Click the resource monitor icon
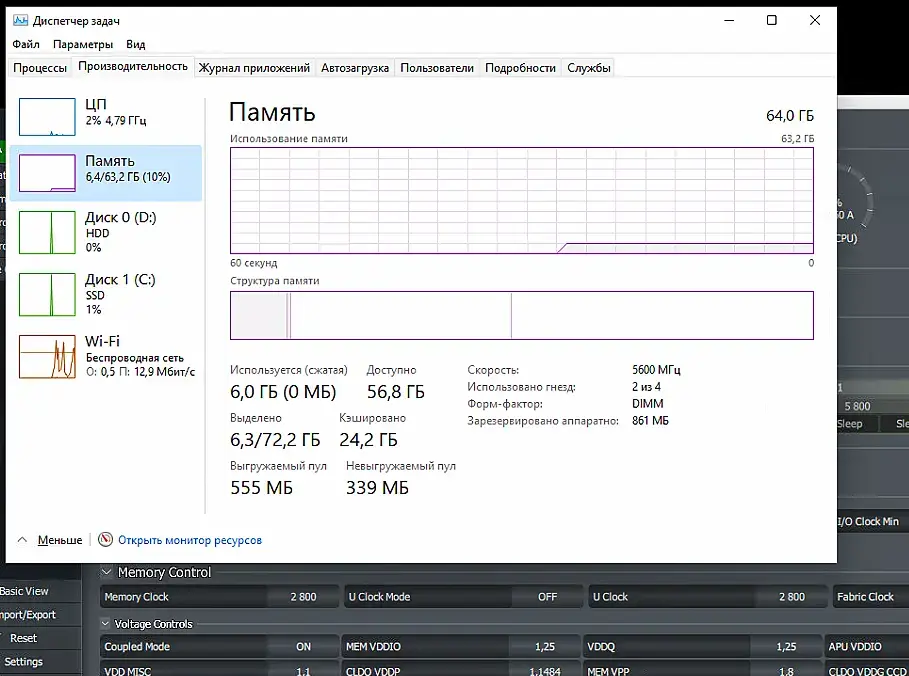Screen dimensions: 909x676 click(x=105, y=540)
